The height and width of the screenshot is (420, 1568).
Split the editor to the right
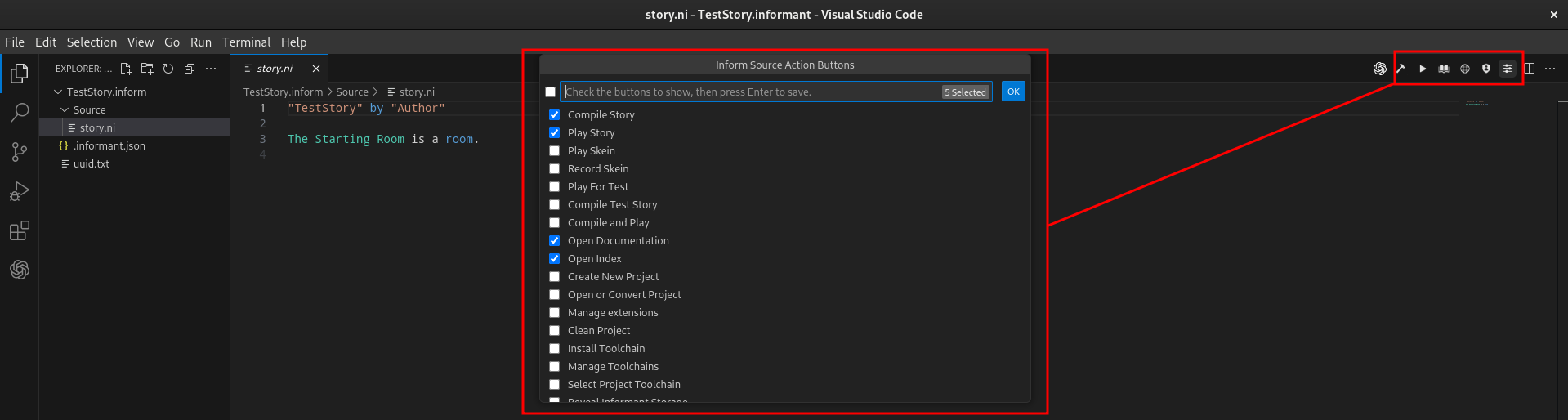[1530, 69]
